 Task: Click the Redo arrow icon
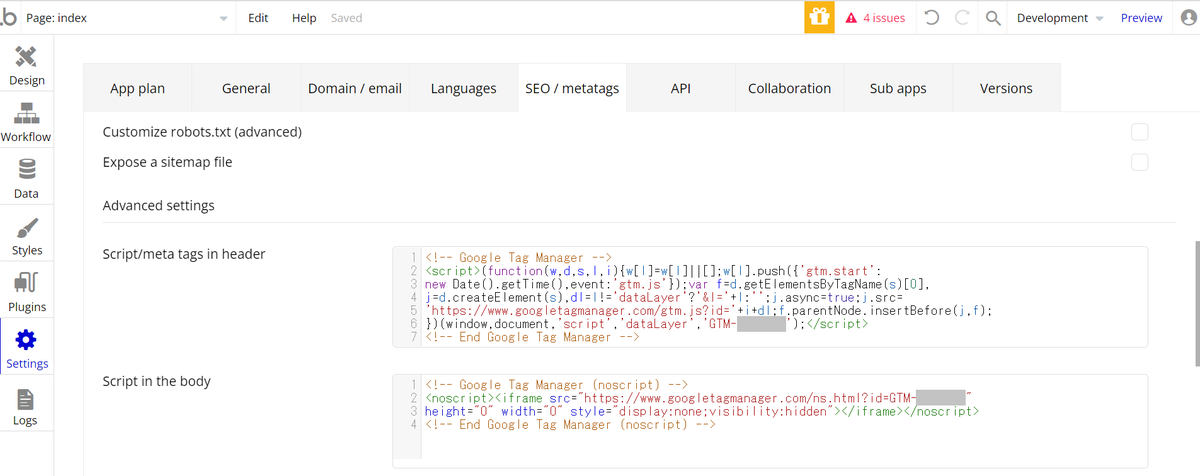pyautogui.click(x=961, y=17)
